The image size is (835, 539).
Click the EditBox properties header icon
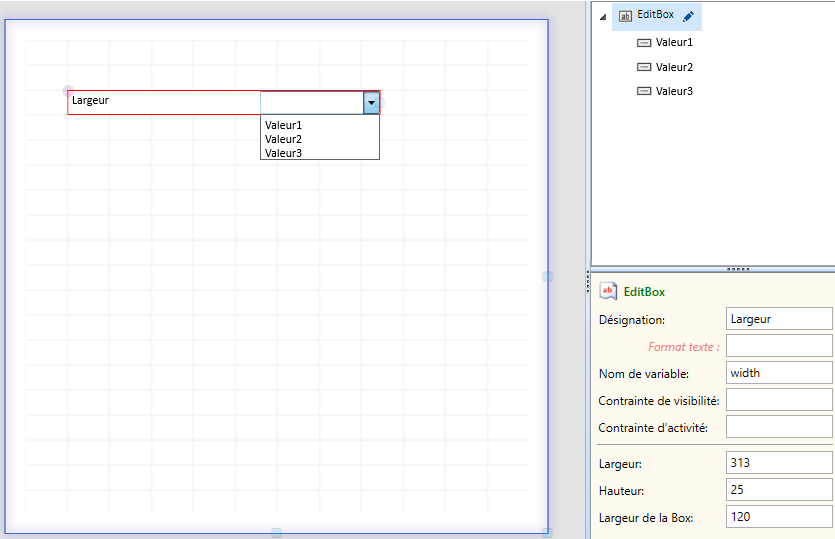tap(608, 291)
